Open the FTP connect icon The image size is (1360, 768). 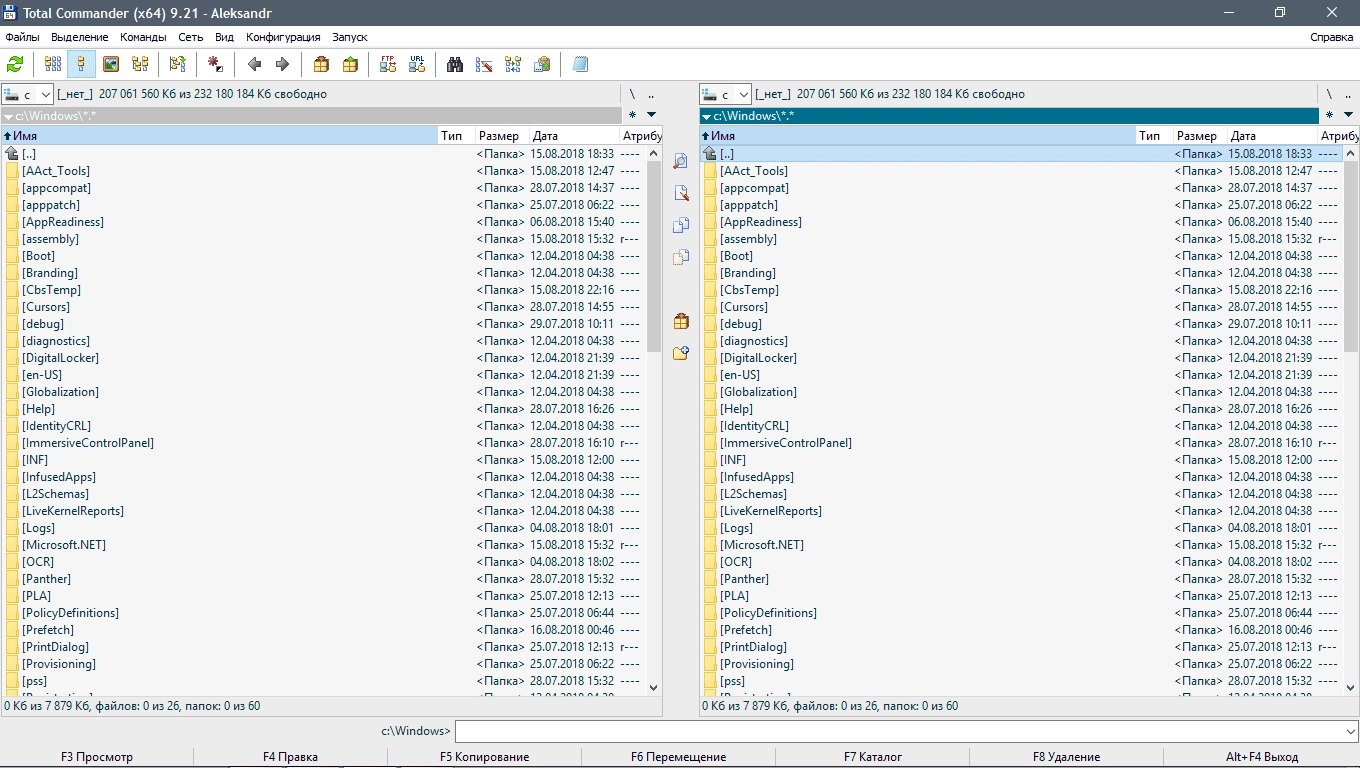point(388,64)
